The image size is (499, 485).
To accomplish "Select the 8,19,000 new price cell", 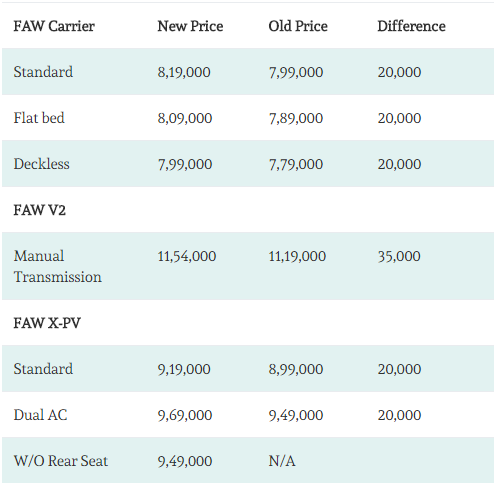I will pos(184,72).
